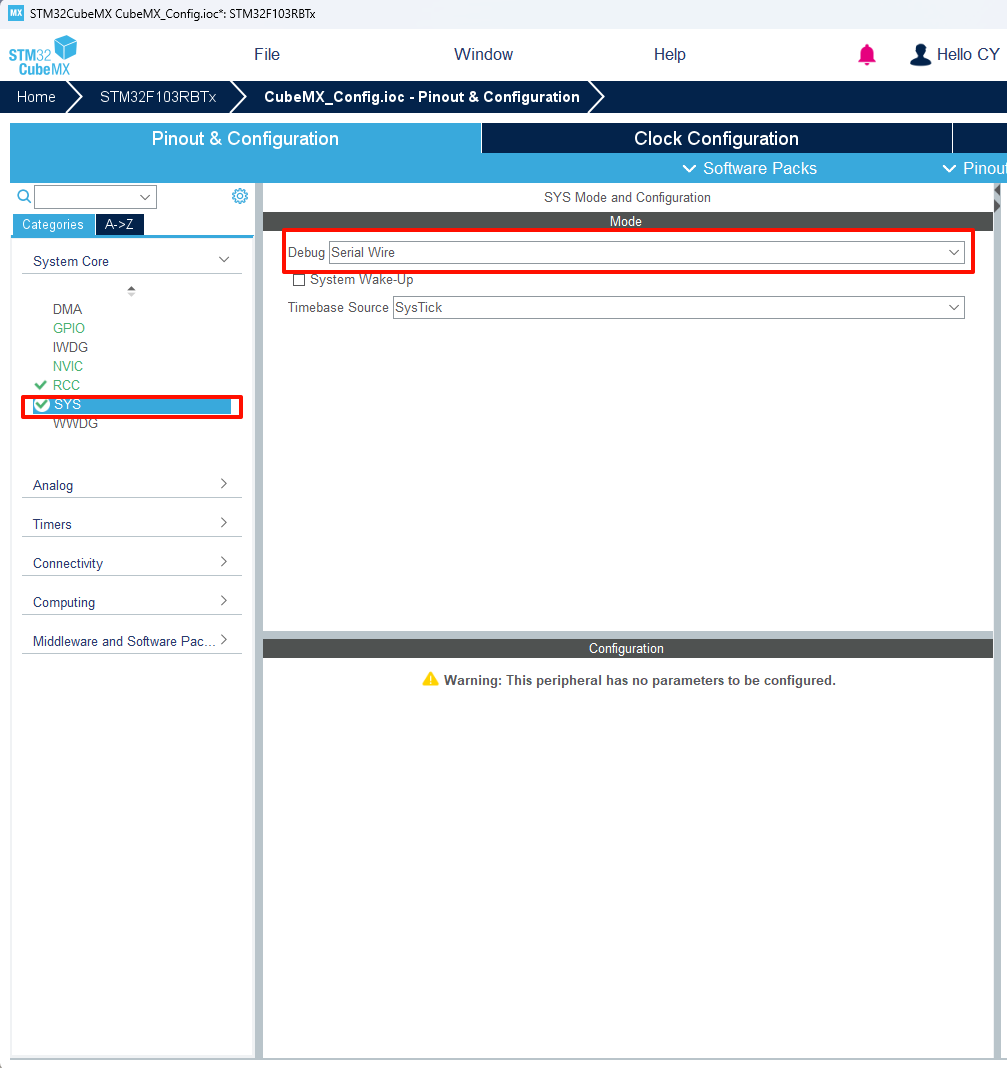The height and width of the screenshot is (1068, 1007).
Task: Click the STM32CubeMX logo
Action: (43, 55)
